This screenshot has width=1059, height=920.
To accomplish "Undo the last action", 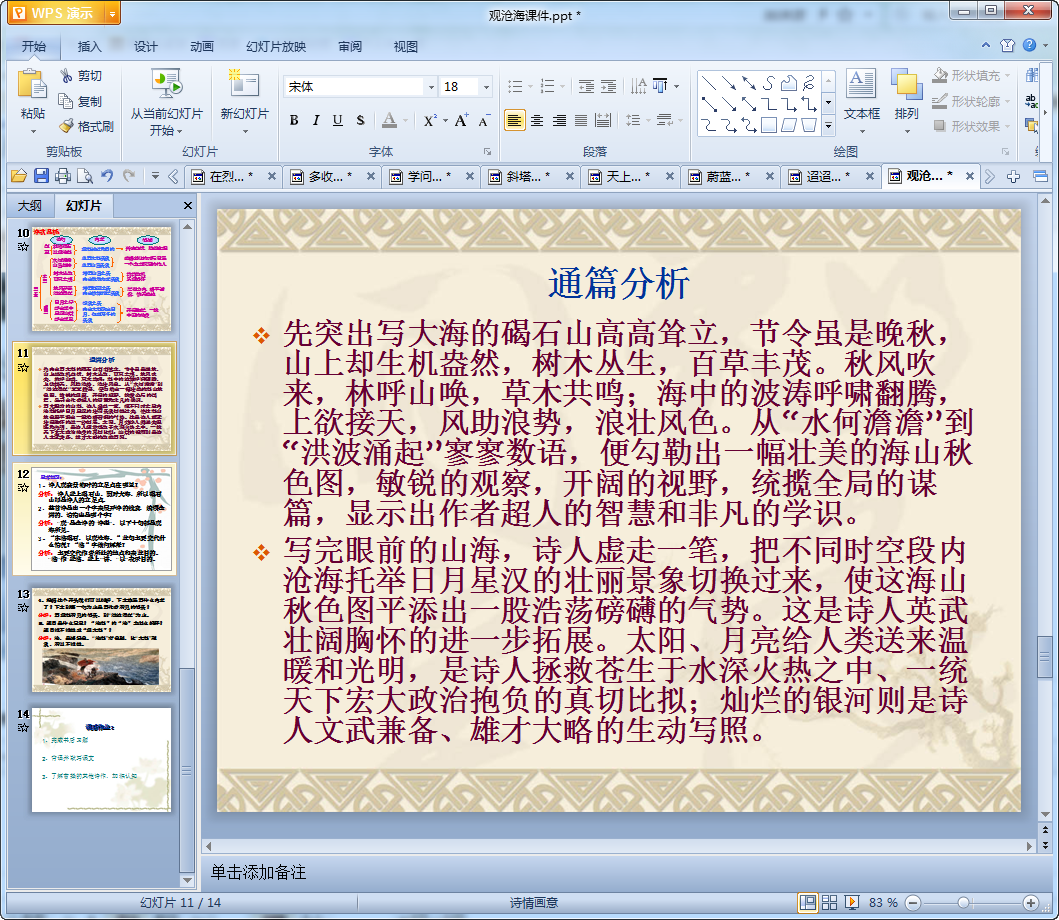I will pyautogui.click(x=107, y=176).
